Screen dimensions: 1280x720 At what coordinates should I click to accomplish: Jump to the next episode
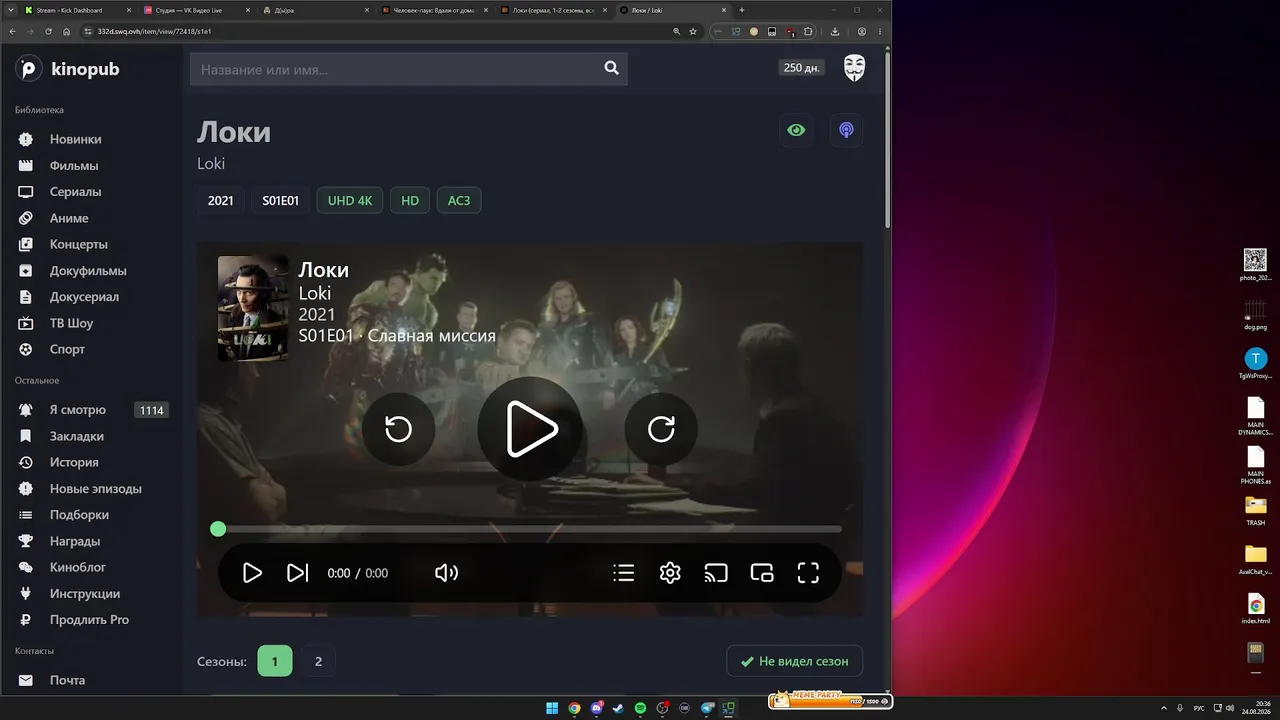pyautogui.click(x=297, y=573)
